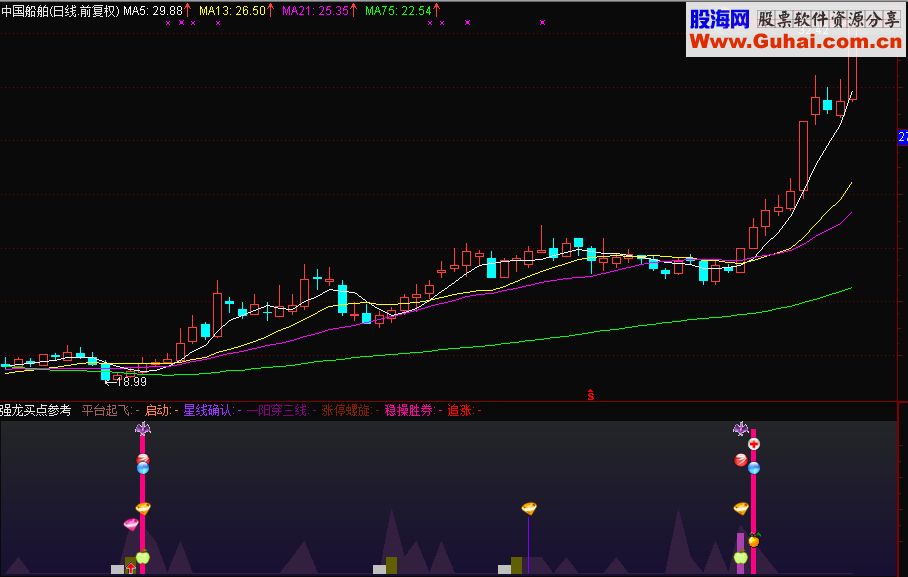
Task: Click the 18.99 low-price label
Action: tap(131, 382)
